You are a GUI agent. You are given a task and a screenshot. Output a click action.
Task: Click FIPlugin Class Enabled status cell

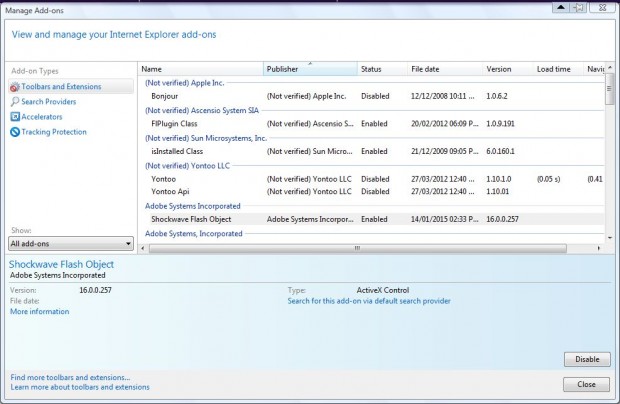click(x=374, y=124)
